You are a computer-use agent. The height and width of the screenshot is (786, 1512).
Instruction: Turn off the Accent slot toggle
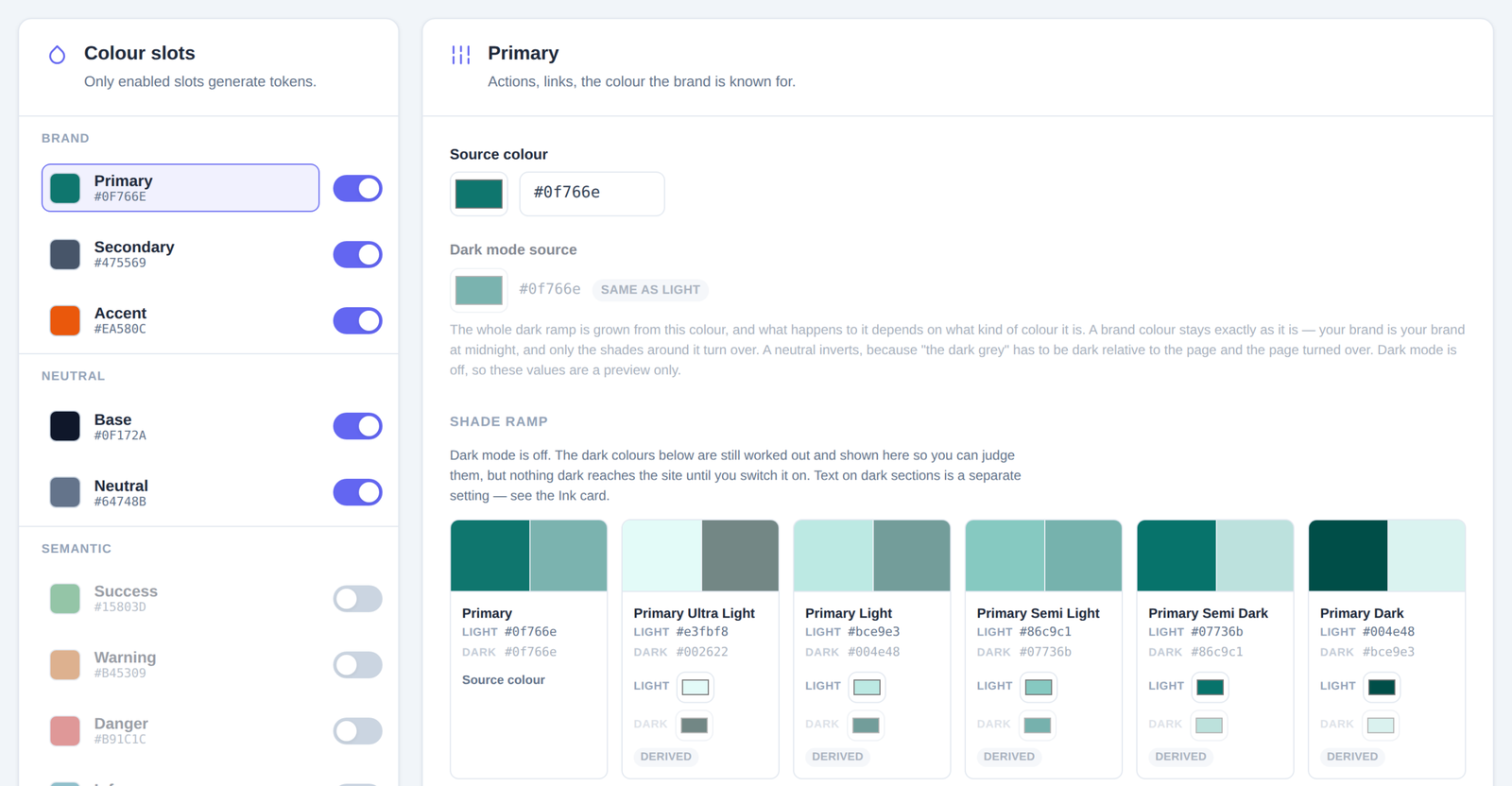tap(357, 320)
